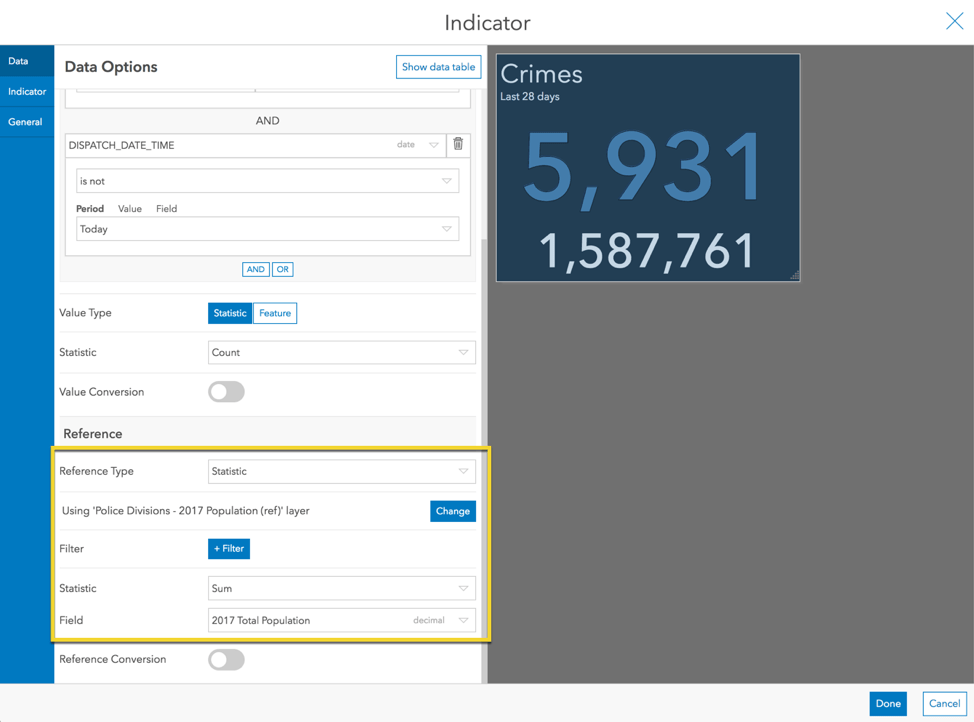The height and width of the screenshot is (722, 974).
Task: Click the resize handle on Crimes indicator
Action: [794, 275]
